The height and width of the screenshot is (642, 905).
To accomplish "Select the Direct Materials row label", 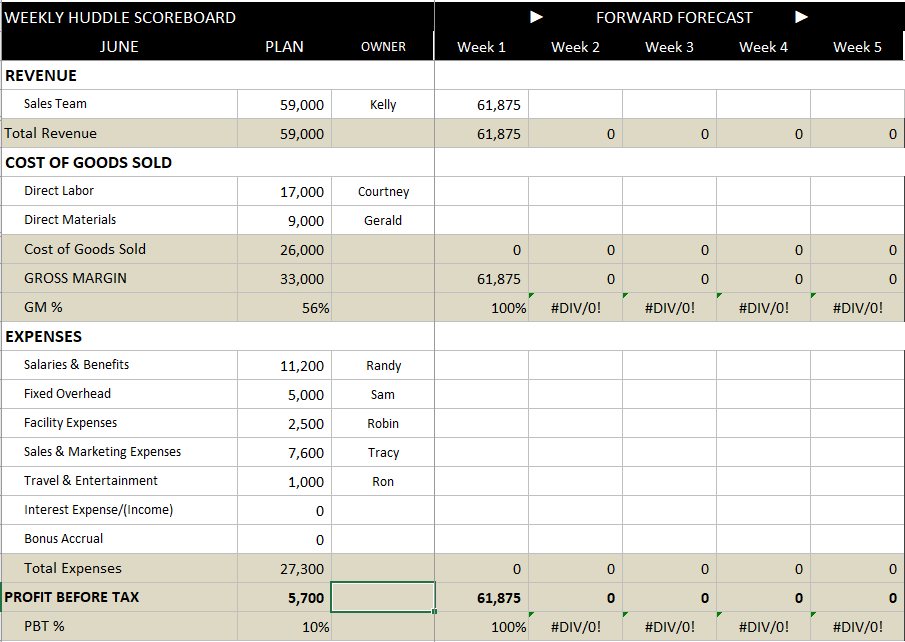I will pyautogui.click(x=119, y=220).
